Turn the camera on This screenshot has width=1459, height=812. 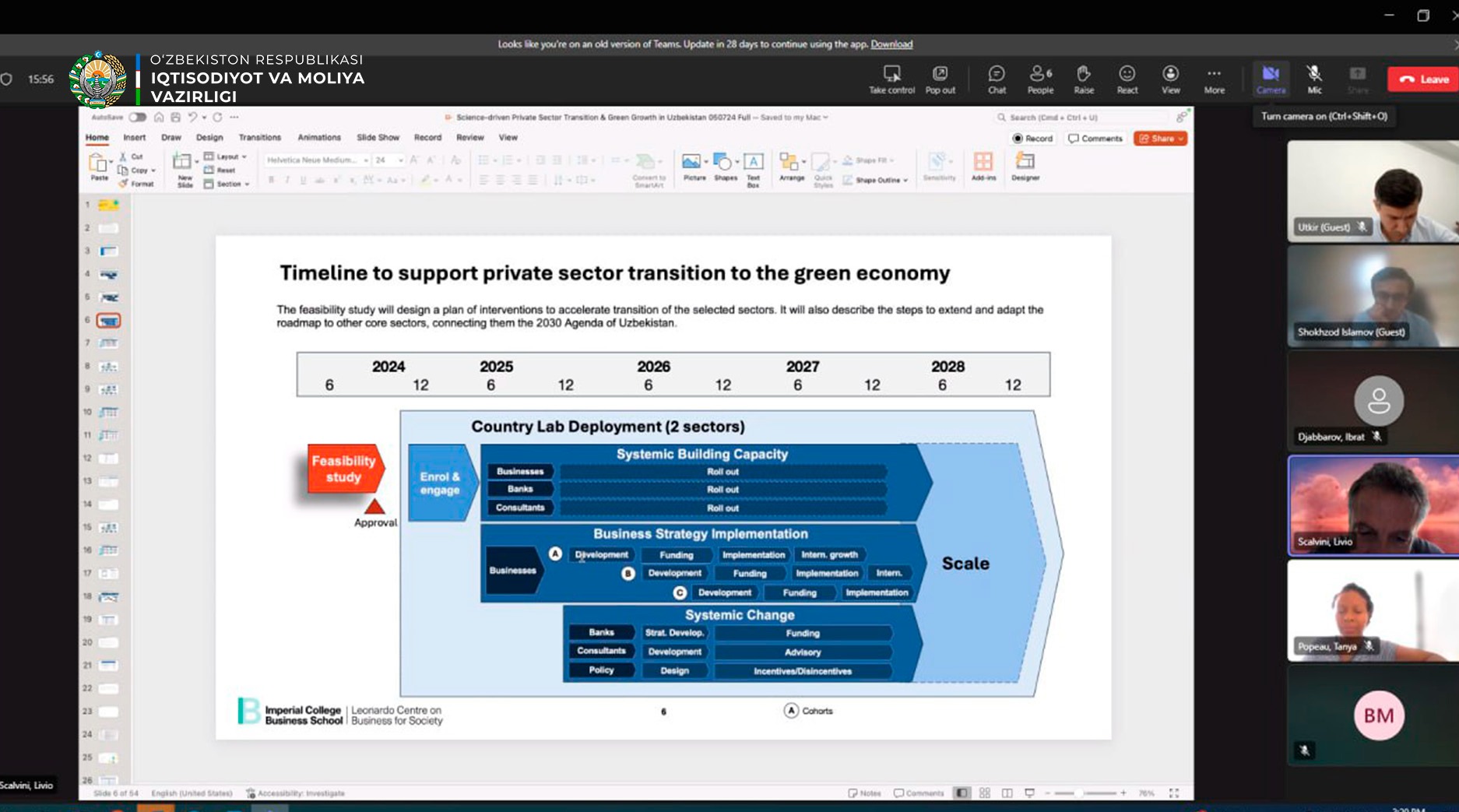(1271, 79)
